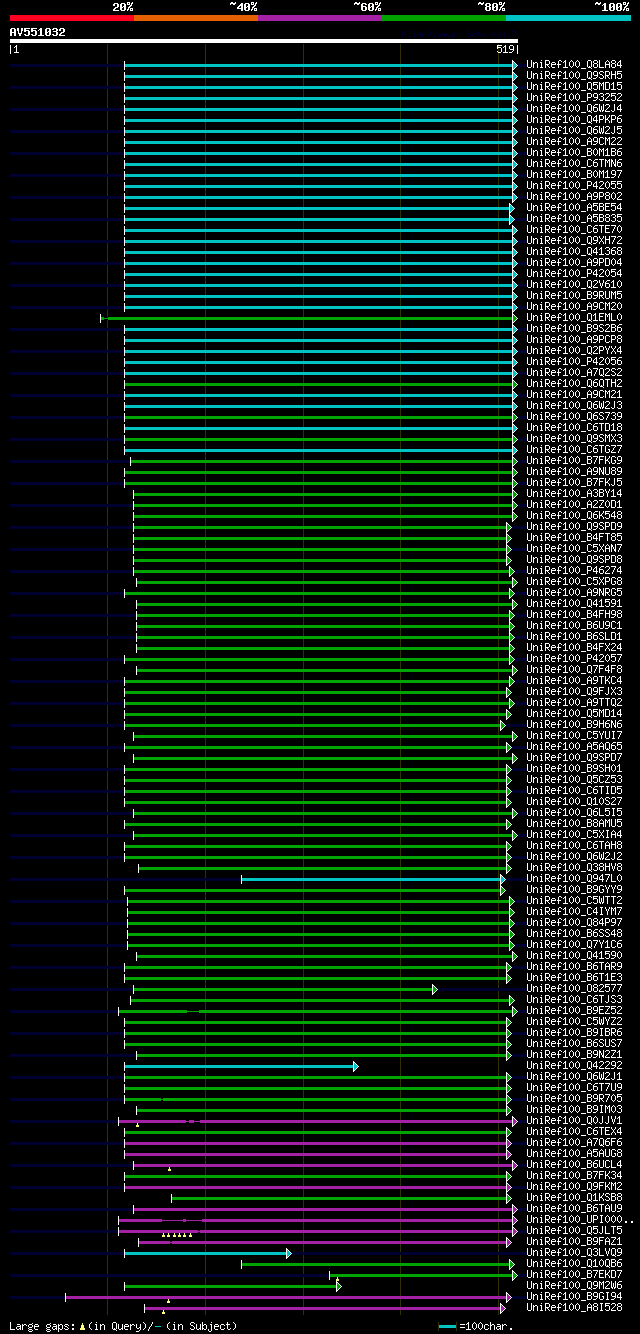Open hit UniRef100_Q9SRH5
This screenshot has height=1334, width=640.
tap(574, 76)
